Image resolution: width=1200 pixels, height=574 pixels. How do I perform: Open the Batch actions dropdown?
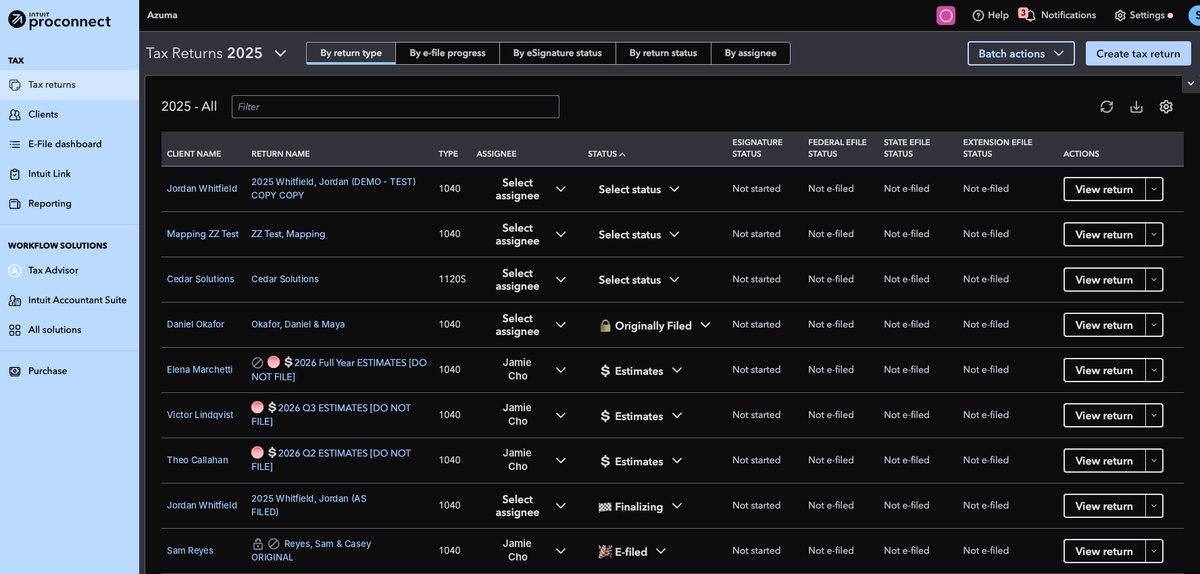[1021, 54]
